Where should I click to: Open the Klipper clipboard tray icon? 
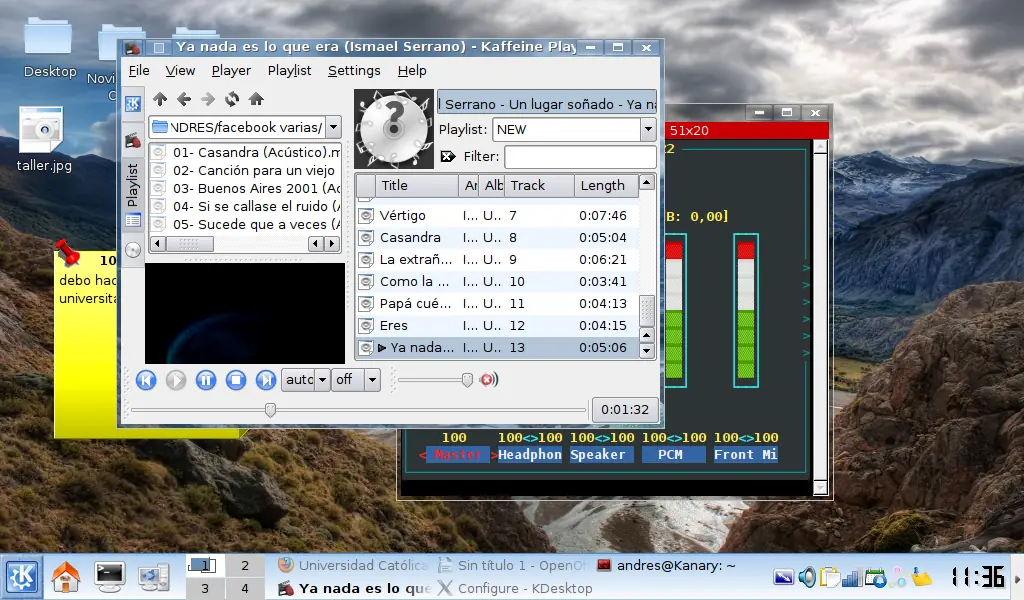coord(829,577)
